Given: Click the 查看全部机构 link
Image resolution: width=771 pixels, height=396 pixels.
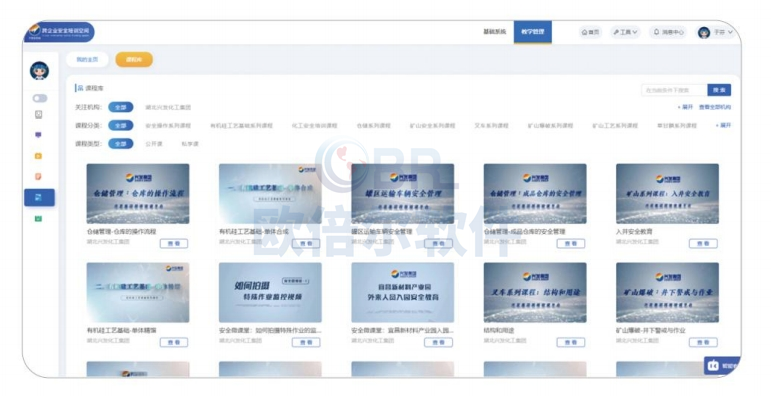Looking at the screenshot, I should tap(715, 107).
